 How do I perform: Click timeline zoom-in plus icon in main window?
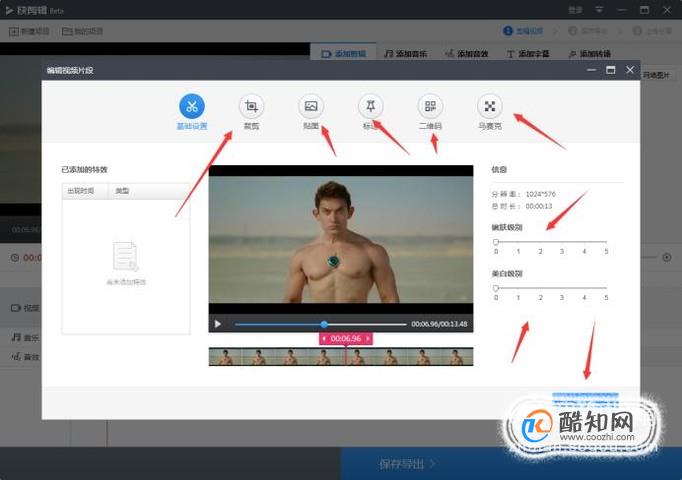tap(667, 257)
